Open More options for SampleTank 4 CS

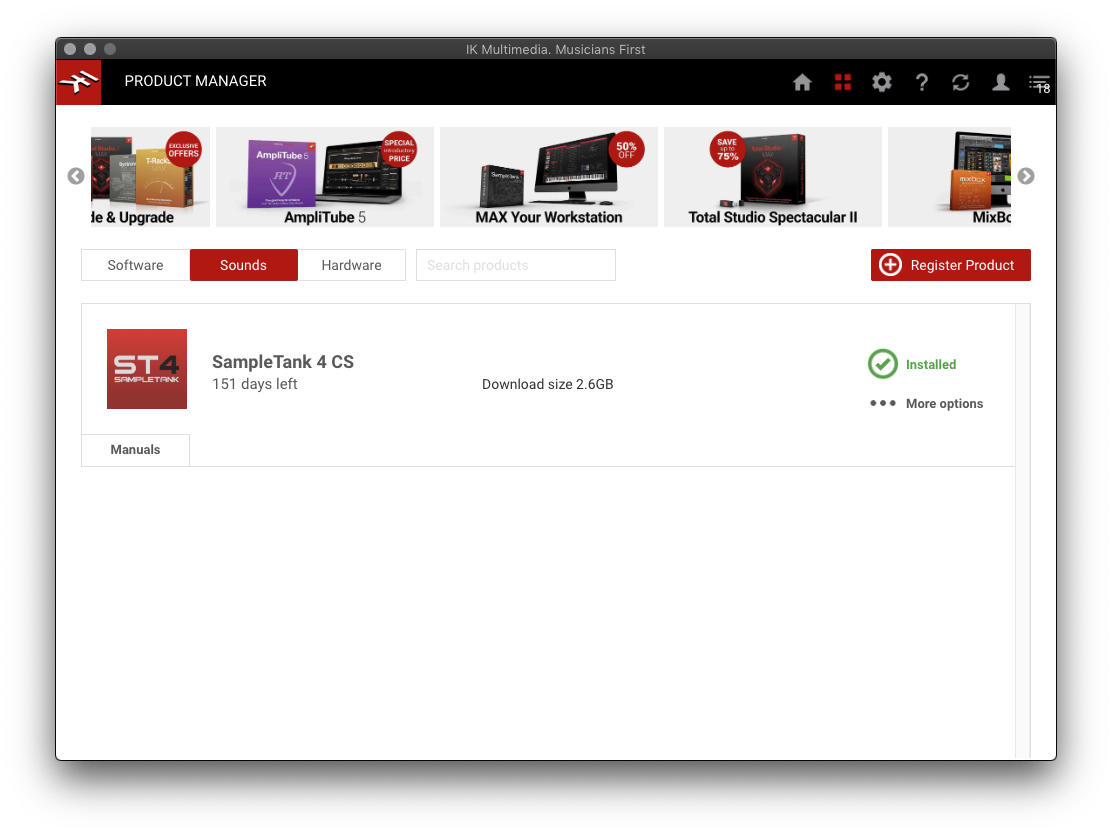pos(944,404)
